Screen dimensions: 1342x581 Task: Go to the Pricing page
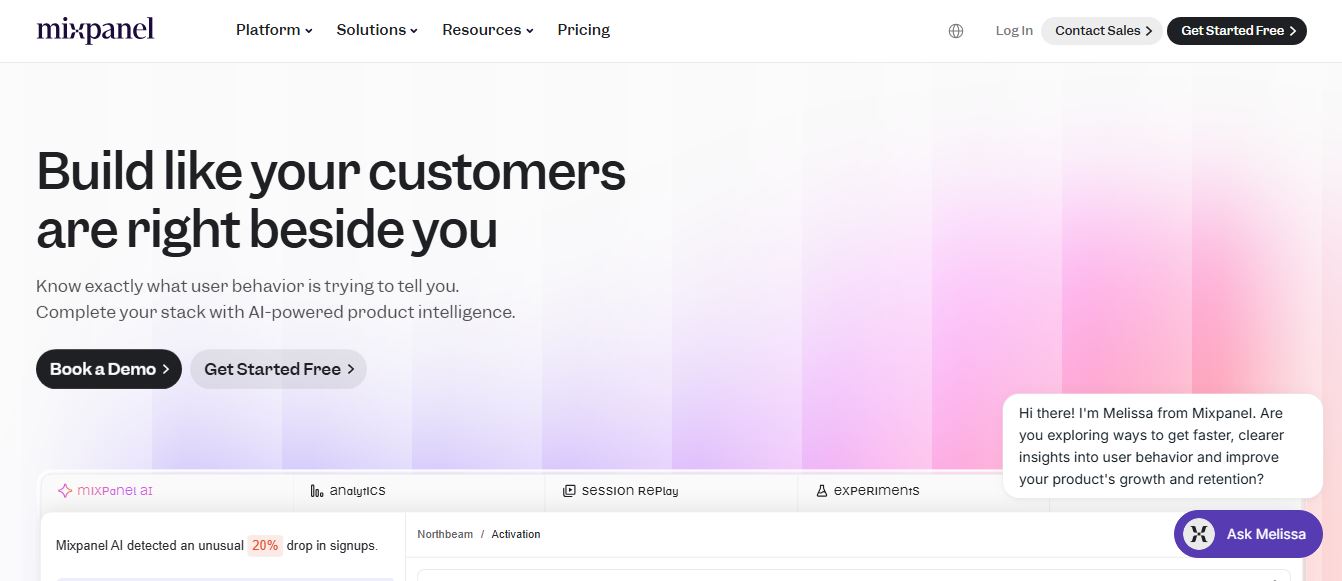click(584, 30)
